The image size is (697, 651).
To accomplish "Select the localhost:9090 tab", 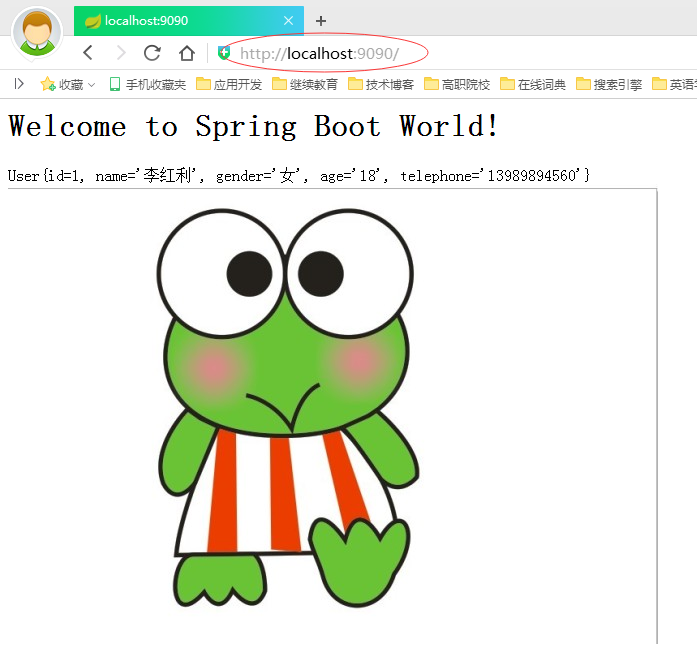I will coord(189,21).
